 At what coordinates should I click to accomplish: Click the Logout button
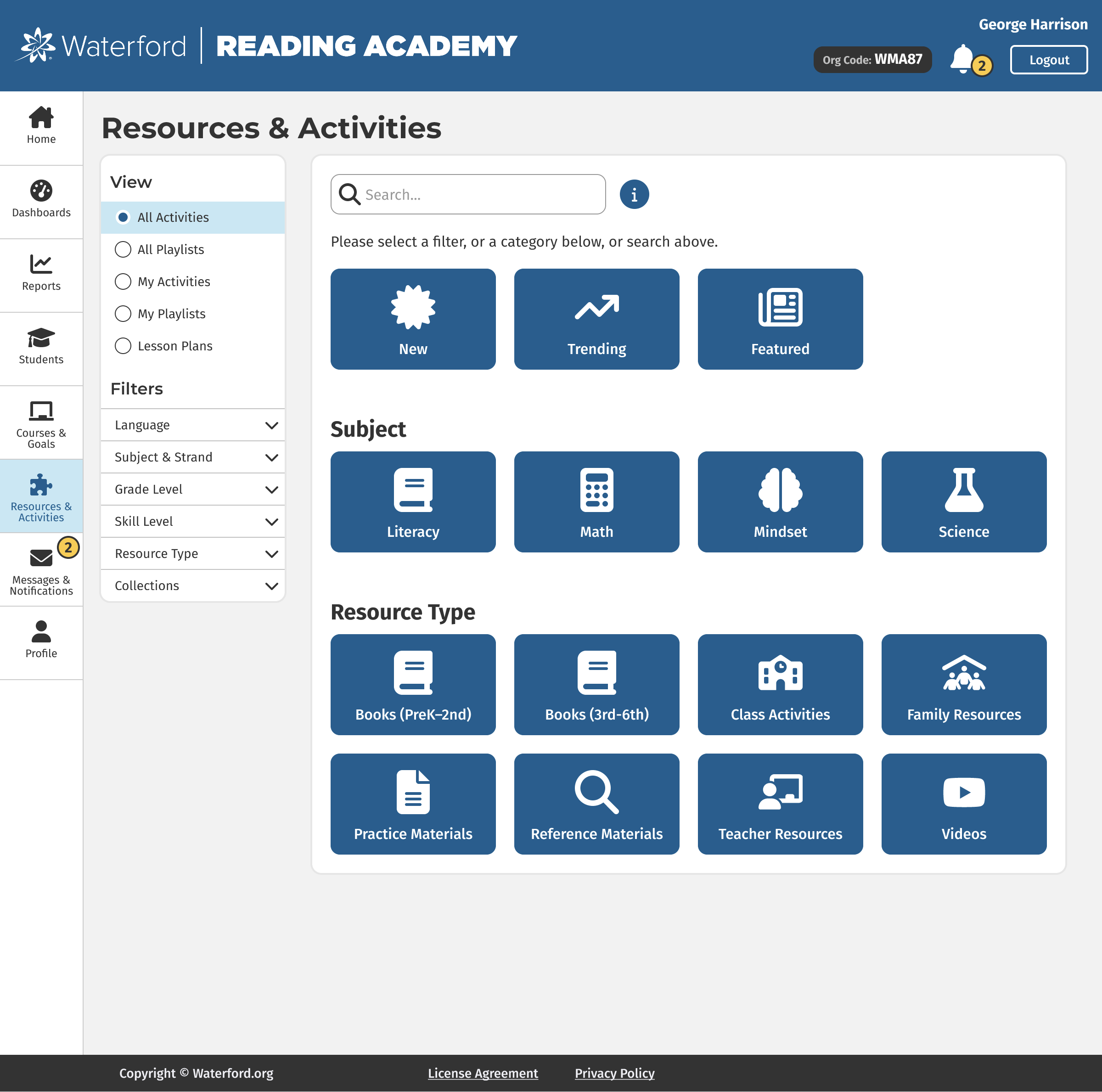click(x=1048, y=60)
